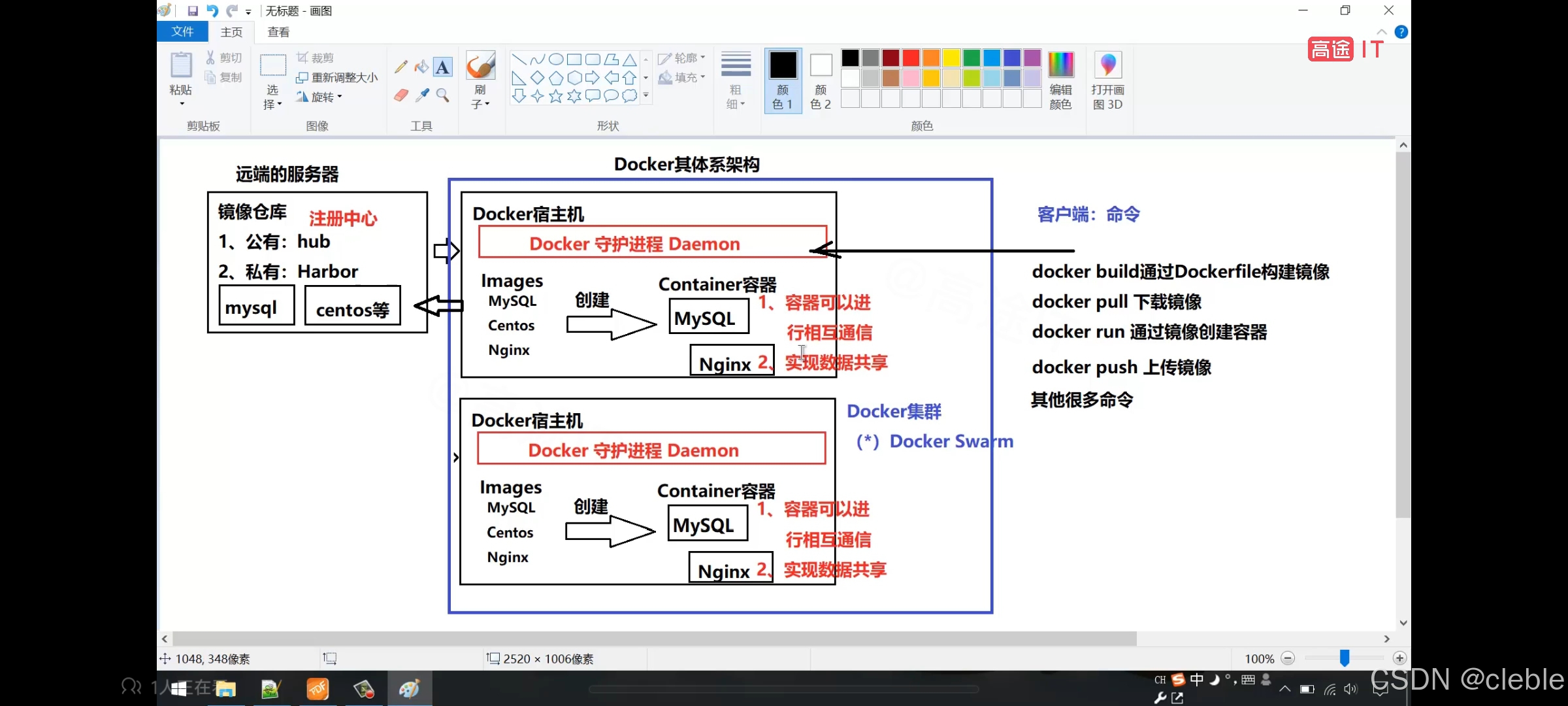Viewport: 1568px width, 706px height.
Task: Open the File menu tab
Action: pos(182,31)
